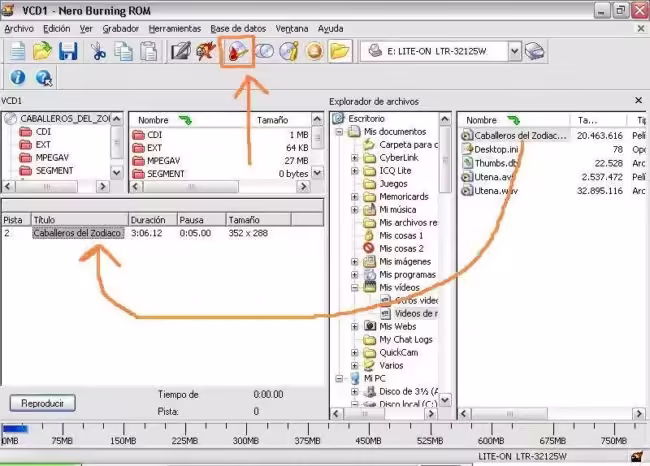This screenshot has height=466, width=650.
Task: Click the blue Info circle icon
Action: coord(18,77)
